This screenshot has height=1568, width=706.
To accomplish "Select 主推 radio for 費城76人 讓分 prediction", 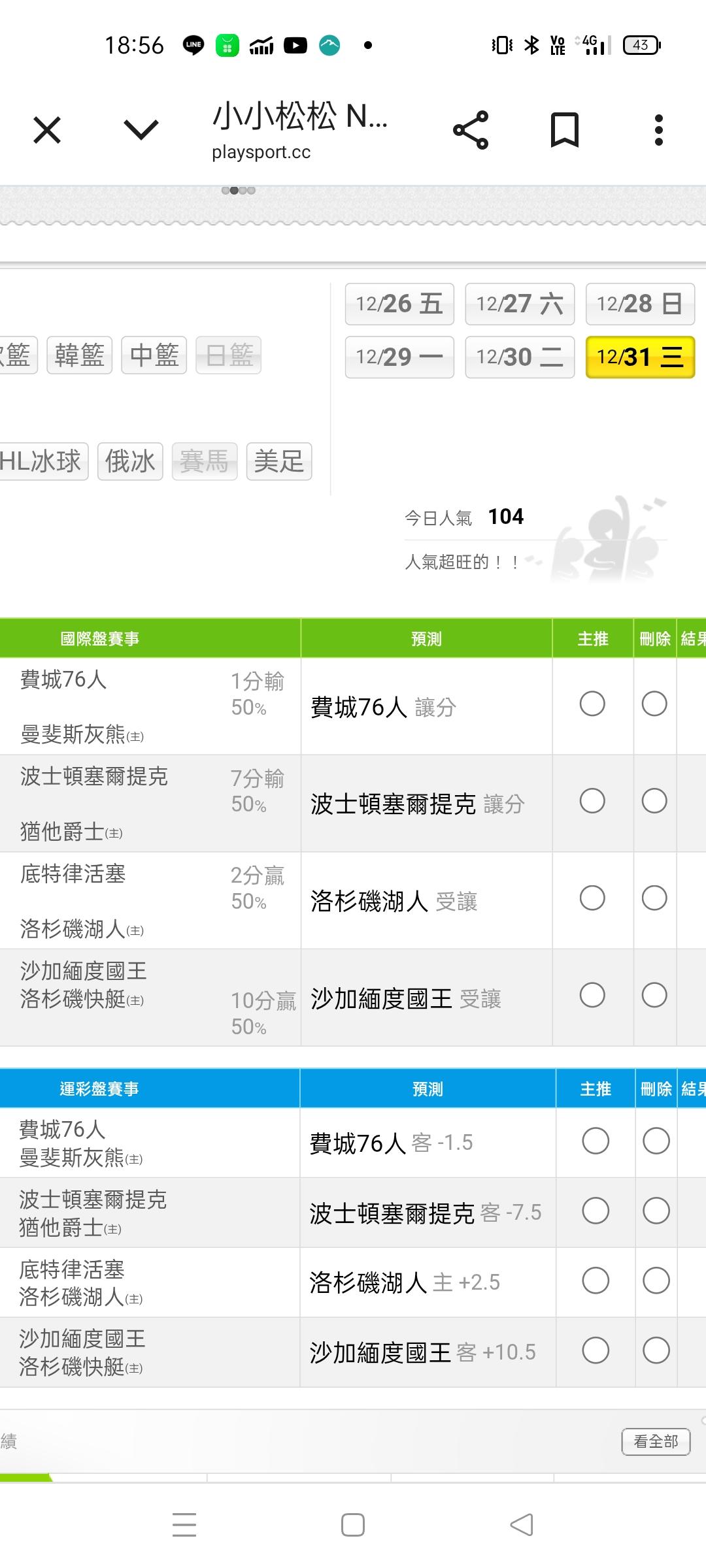I will (x=592, y=704).
